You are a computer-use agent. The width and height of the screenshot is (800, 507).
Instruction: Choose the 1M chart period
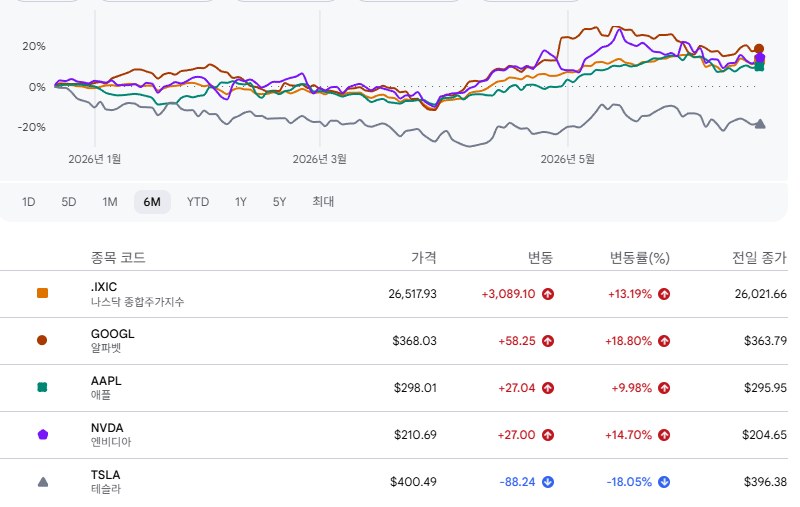click(x=110, y=202)
